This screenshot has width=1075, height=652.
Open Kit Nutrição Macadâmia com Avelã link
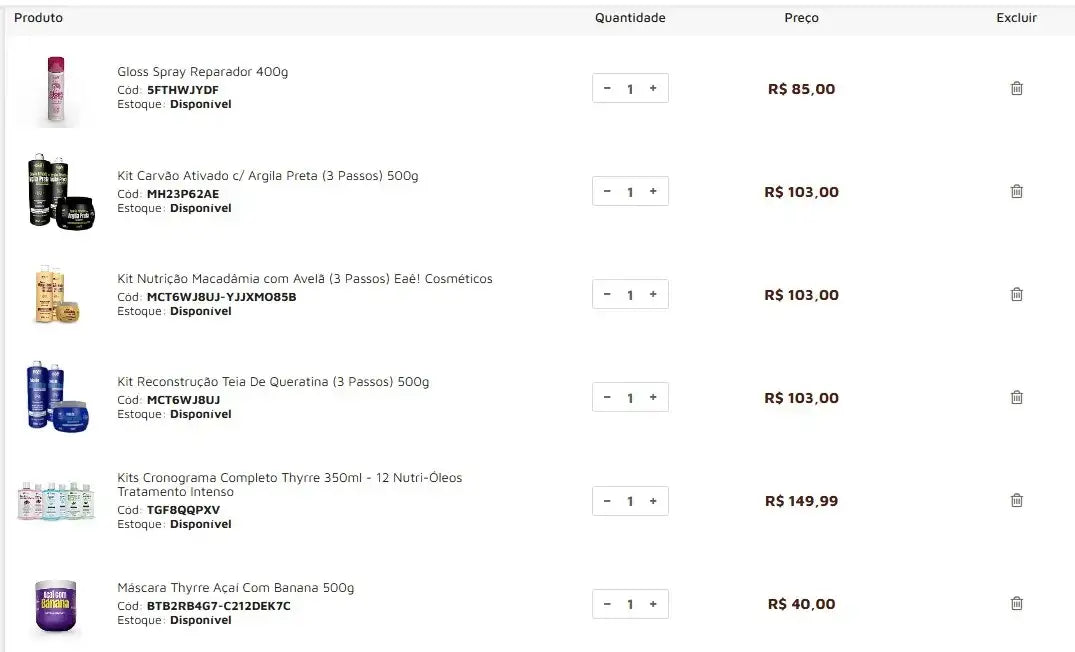click(304, 279)
